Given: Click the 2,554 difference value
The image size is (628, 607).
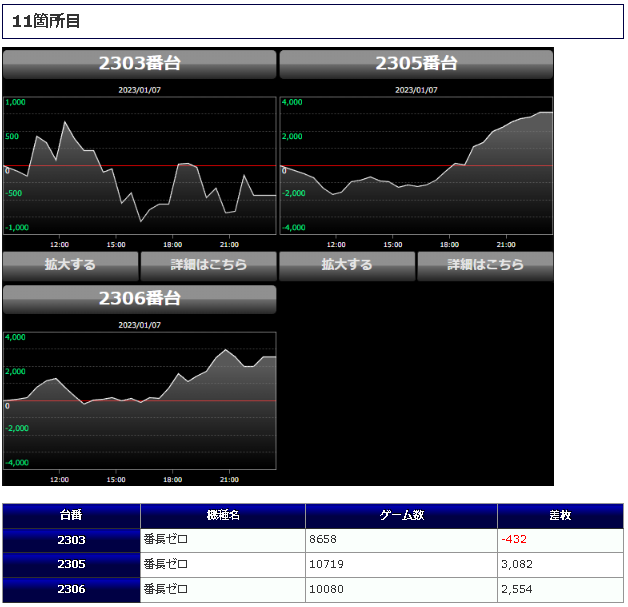Looking at the screenshot, I should [517, 589].
